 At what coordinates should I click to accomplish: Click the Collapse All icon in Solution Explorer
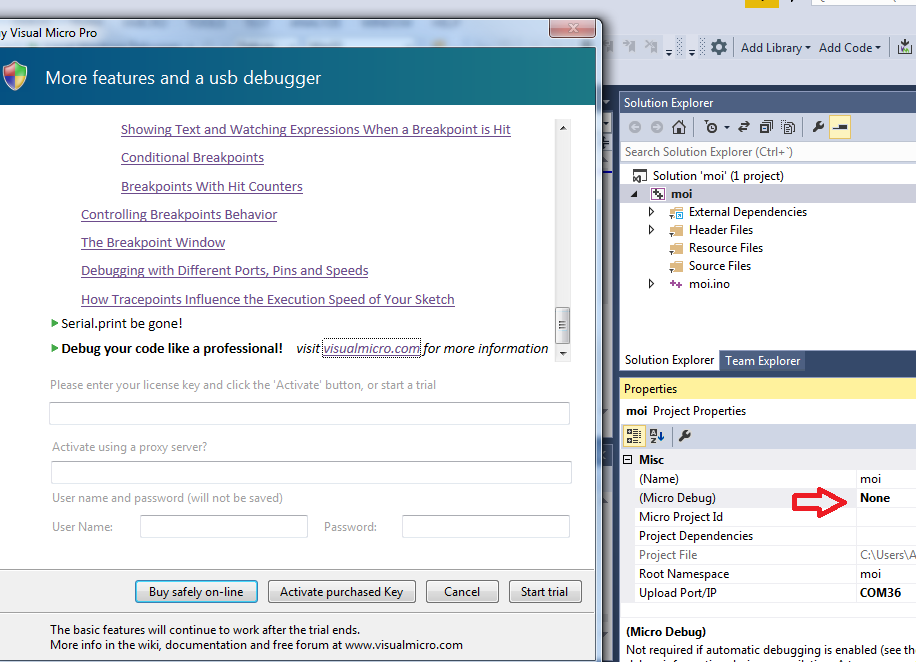(x=766, y=127)
